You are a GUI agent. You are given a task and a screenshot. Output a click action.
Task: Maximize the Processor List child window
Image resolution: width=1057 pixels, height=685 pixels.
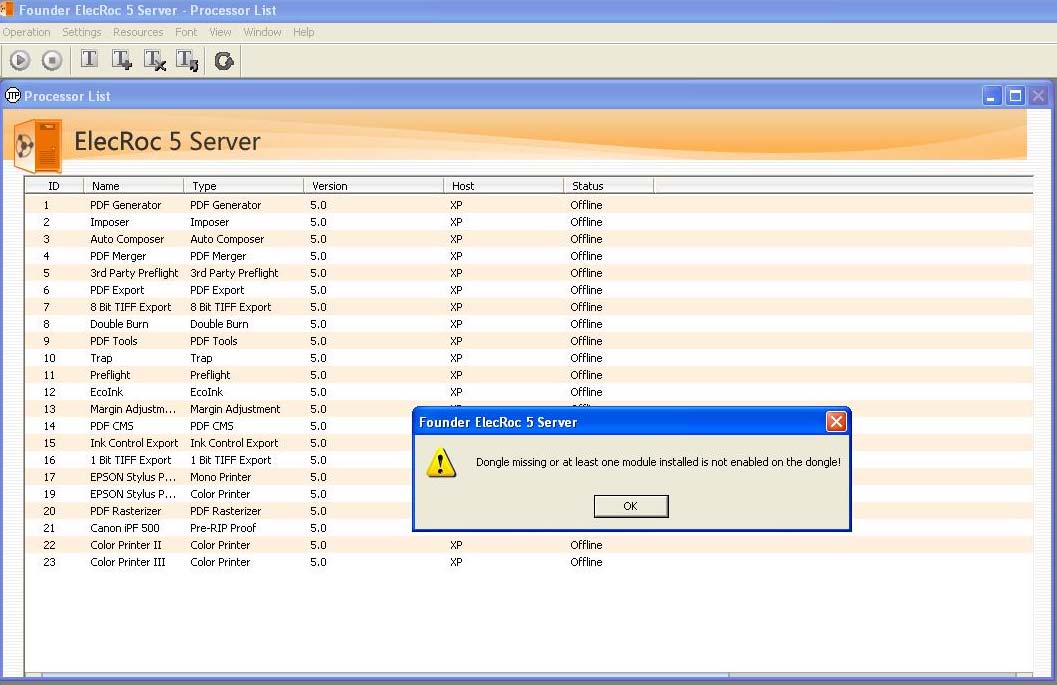click(x=1015, y=96)
